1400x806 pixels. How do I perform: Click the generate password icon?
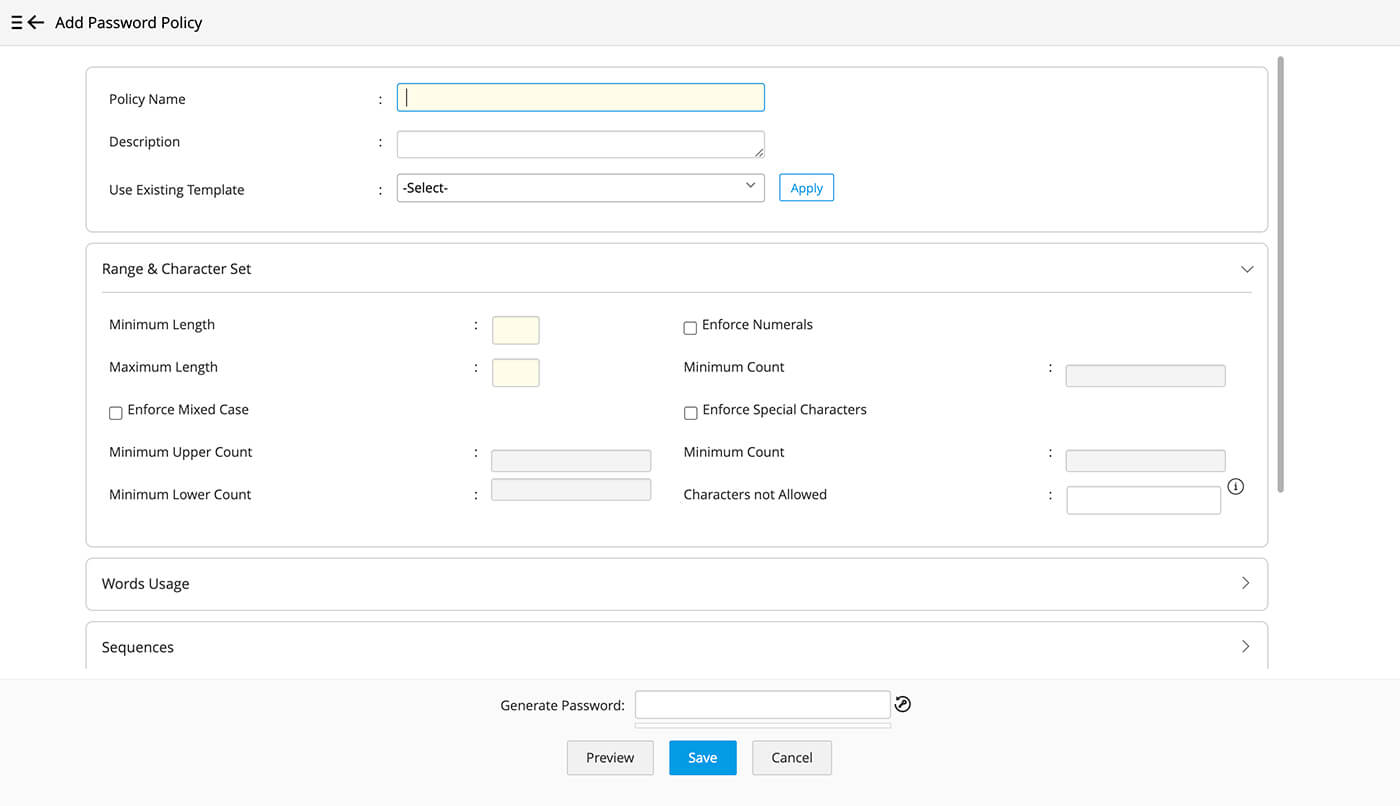point(902,704)
